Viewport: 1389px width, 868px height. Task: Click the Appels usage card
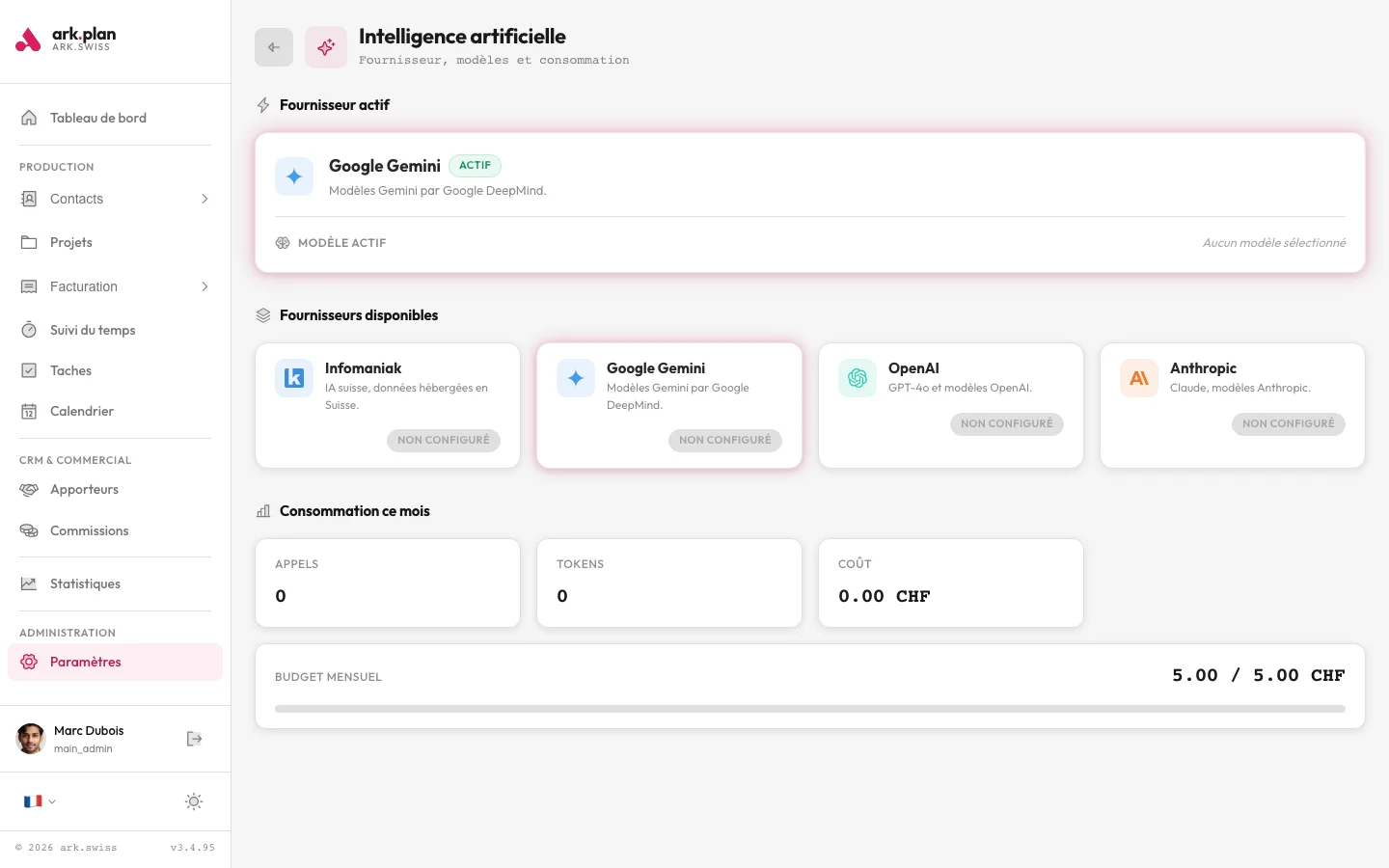(388, 583)
